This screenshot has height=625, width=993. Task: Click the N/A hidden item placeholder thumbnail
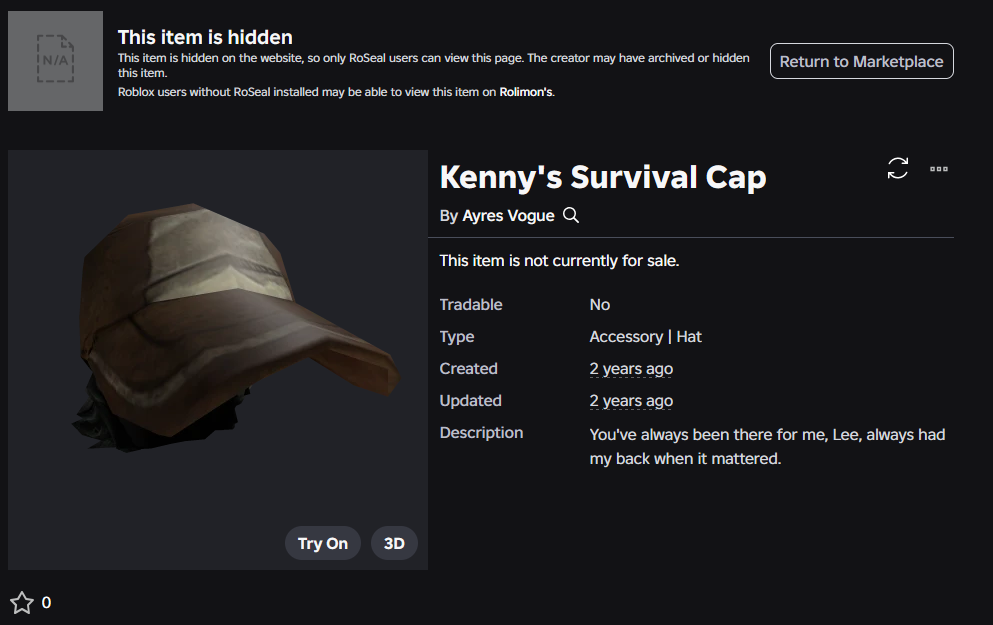(x=55, y=61)
